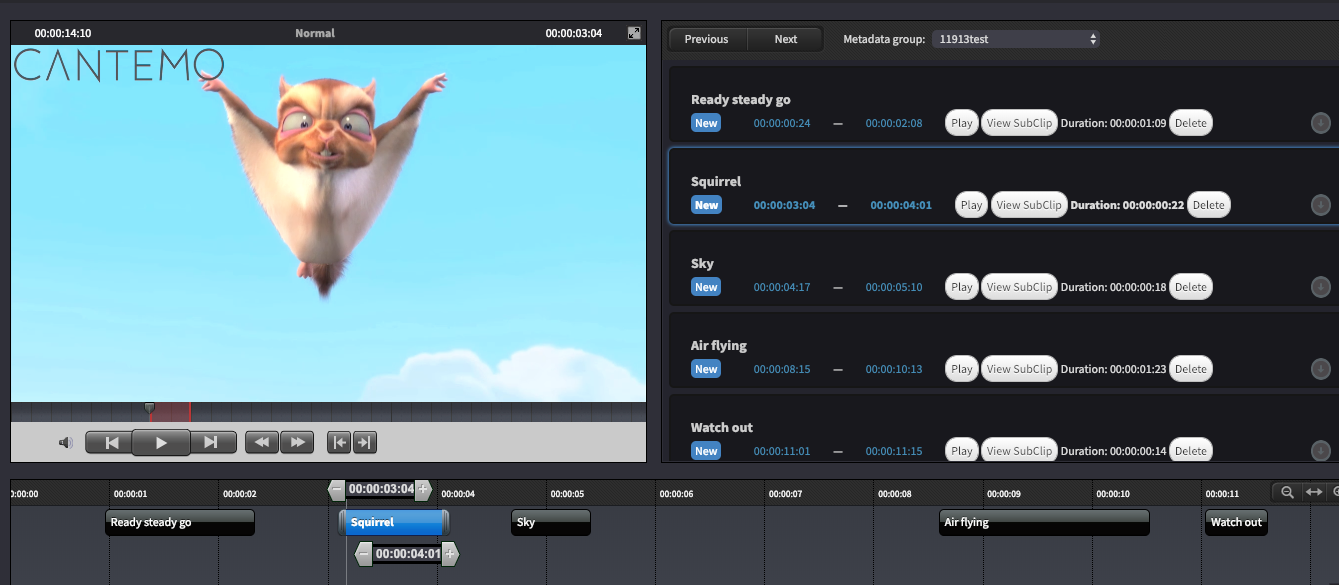Click the Squirrel segment title text
The image size is (1339, 585).
pyautogui.click(x=716, y=182)
